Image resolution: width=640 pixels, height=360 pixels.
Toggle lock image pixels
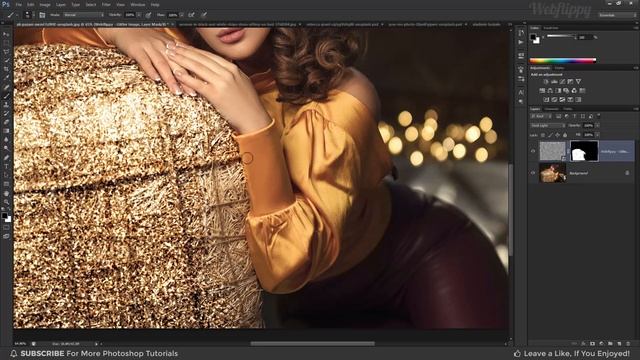pyautogui.click(x=550, y=135)
